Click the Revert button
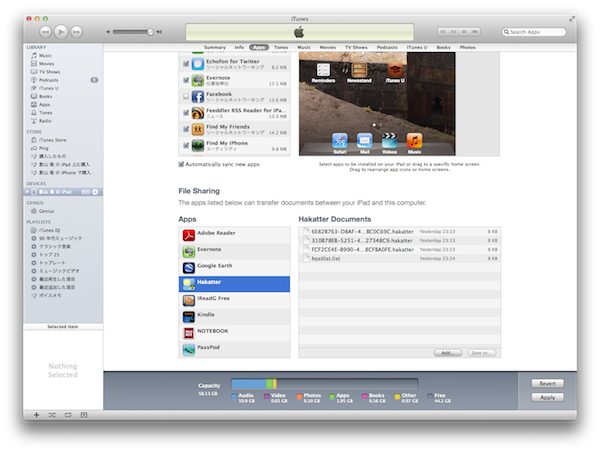 (548, 383)
